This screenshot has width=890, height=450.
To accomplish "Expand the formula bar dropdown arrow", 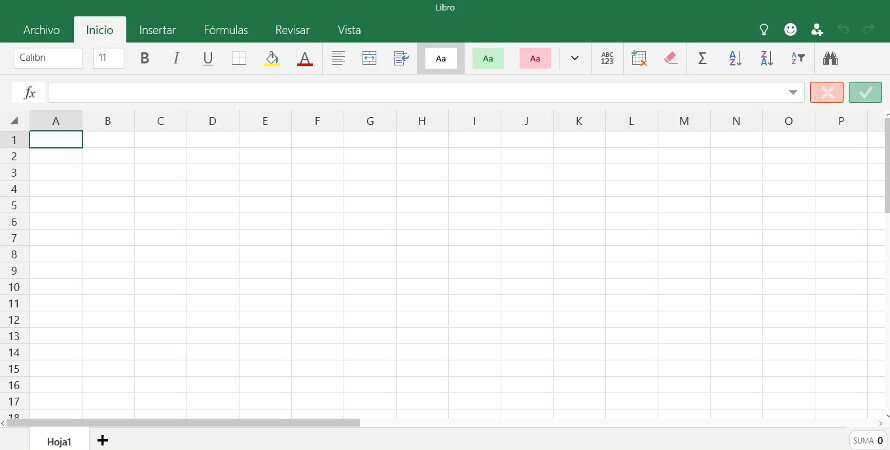I will click(793, 92).
